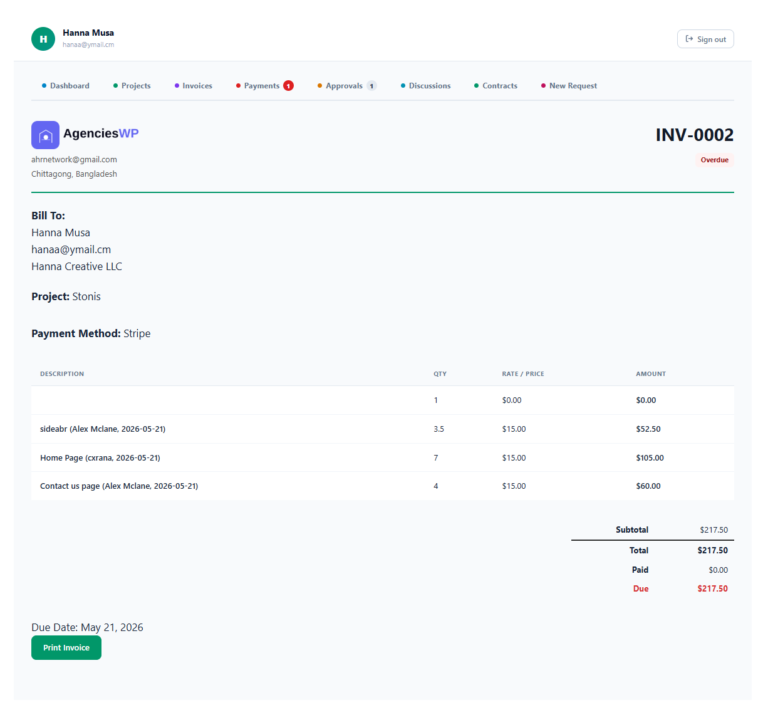
Task: Click the Payment Method Stripe line
Action: [91, 333]
